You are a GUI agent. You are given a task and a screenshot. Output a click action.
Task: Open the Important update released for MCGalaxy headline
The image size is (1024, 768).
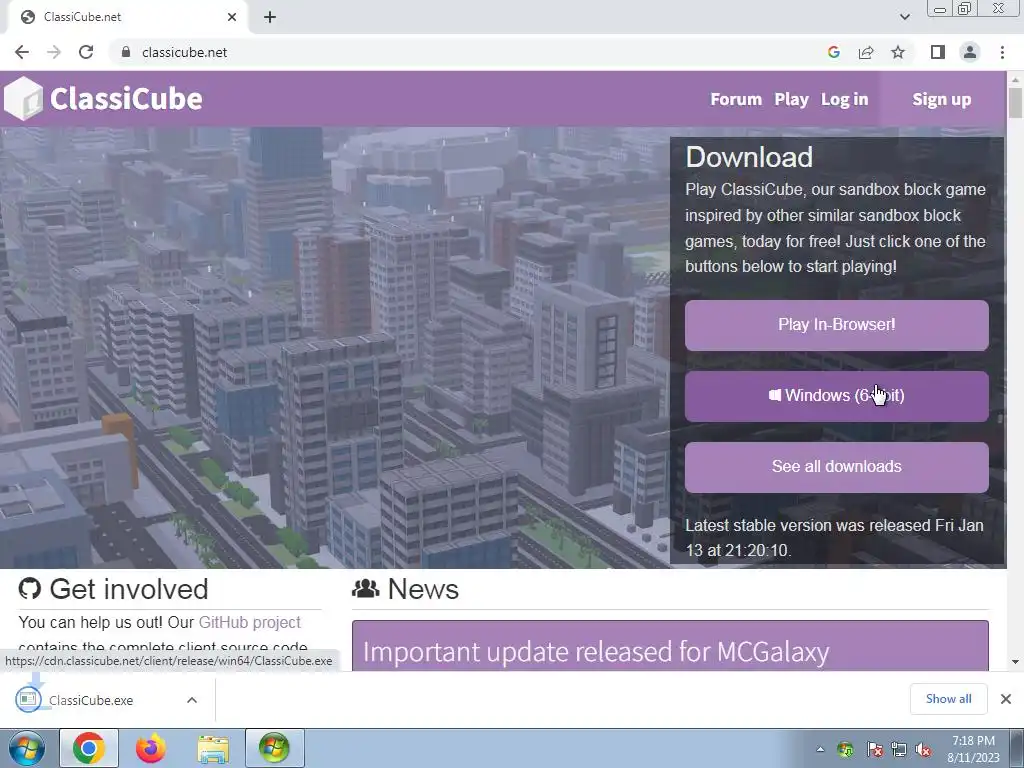coord(596,652)
